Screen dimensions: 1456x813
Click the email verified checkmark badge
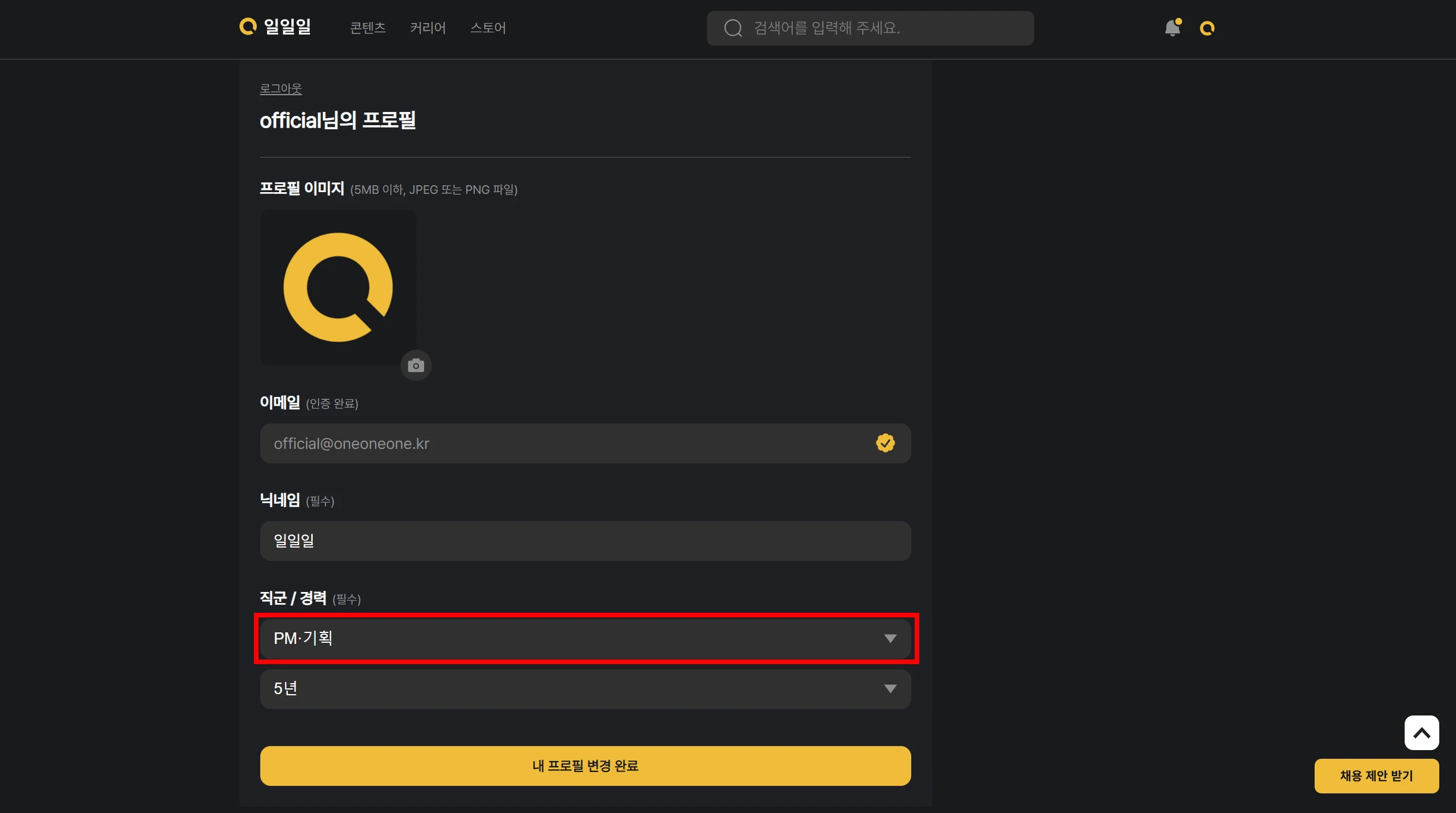[x=885, y=443]
